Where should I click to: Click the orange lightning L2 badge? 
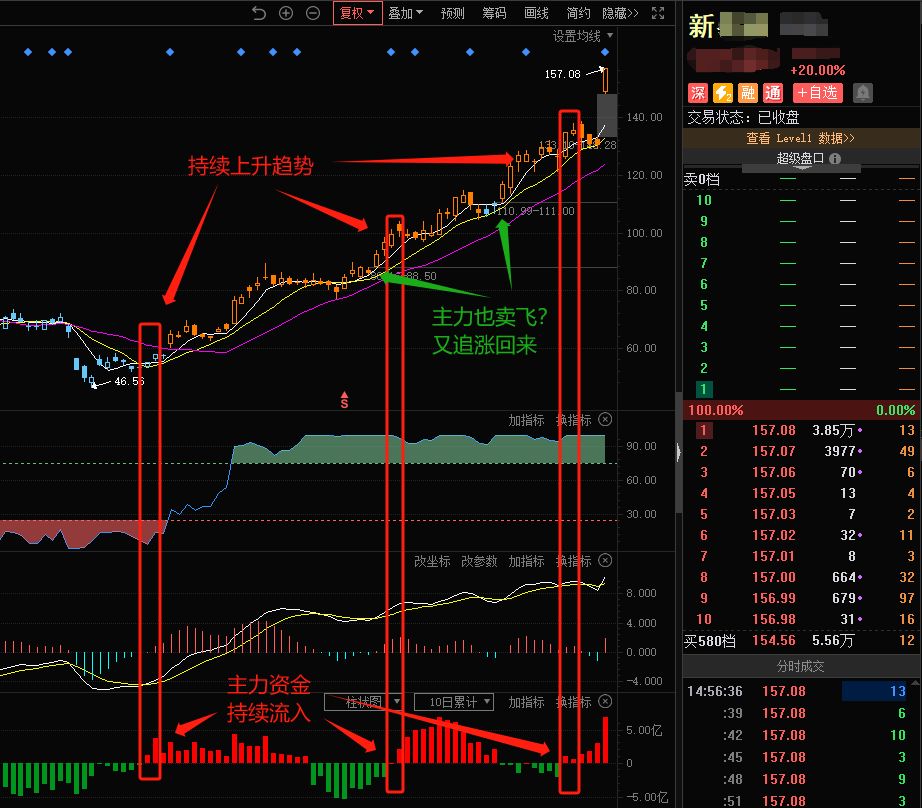[x=723, y=93]
